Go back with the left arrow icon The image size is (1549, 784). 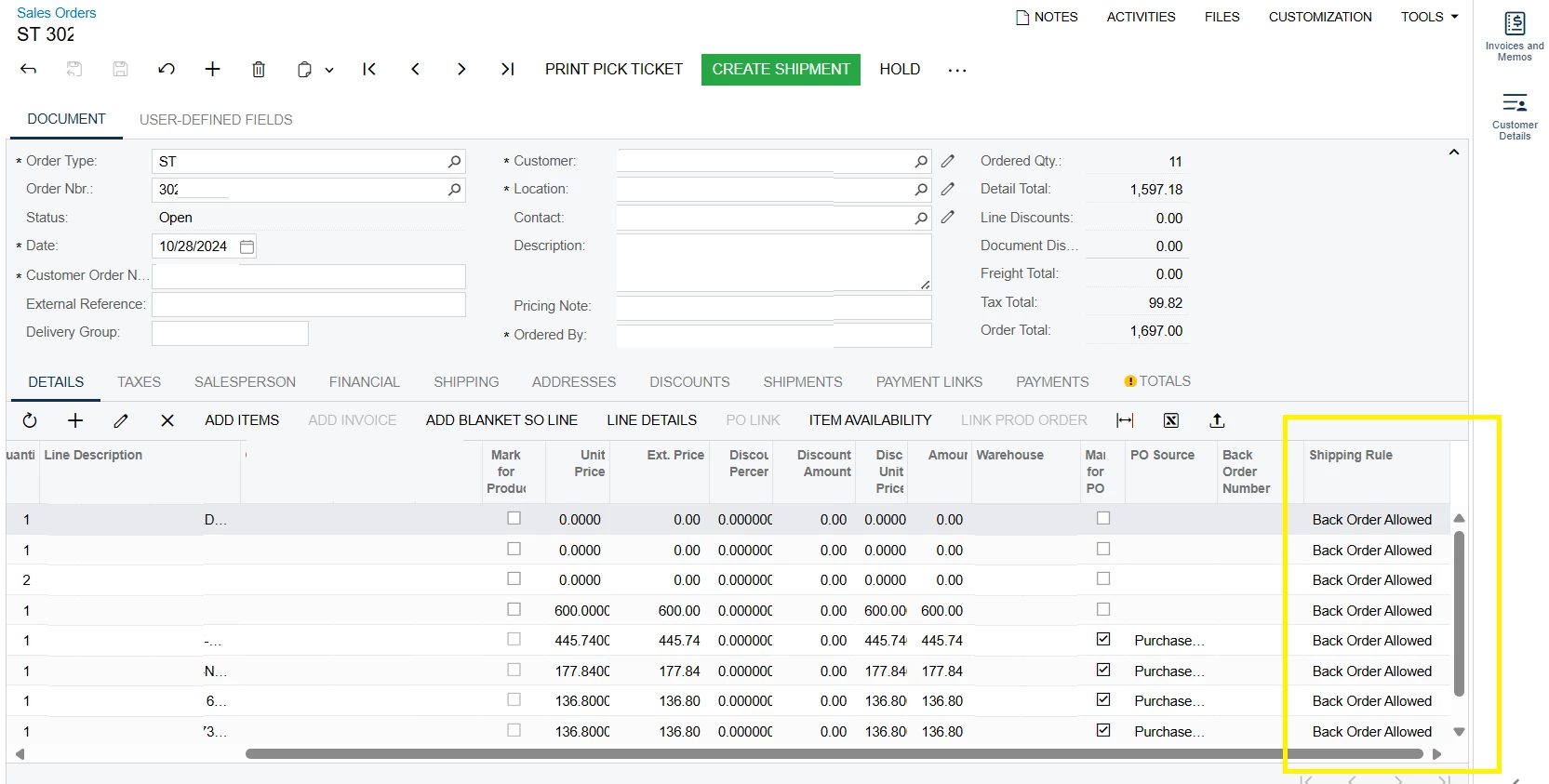[29, 69]
